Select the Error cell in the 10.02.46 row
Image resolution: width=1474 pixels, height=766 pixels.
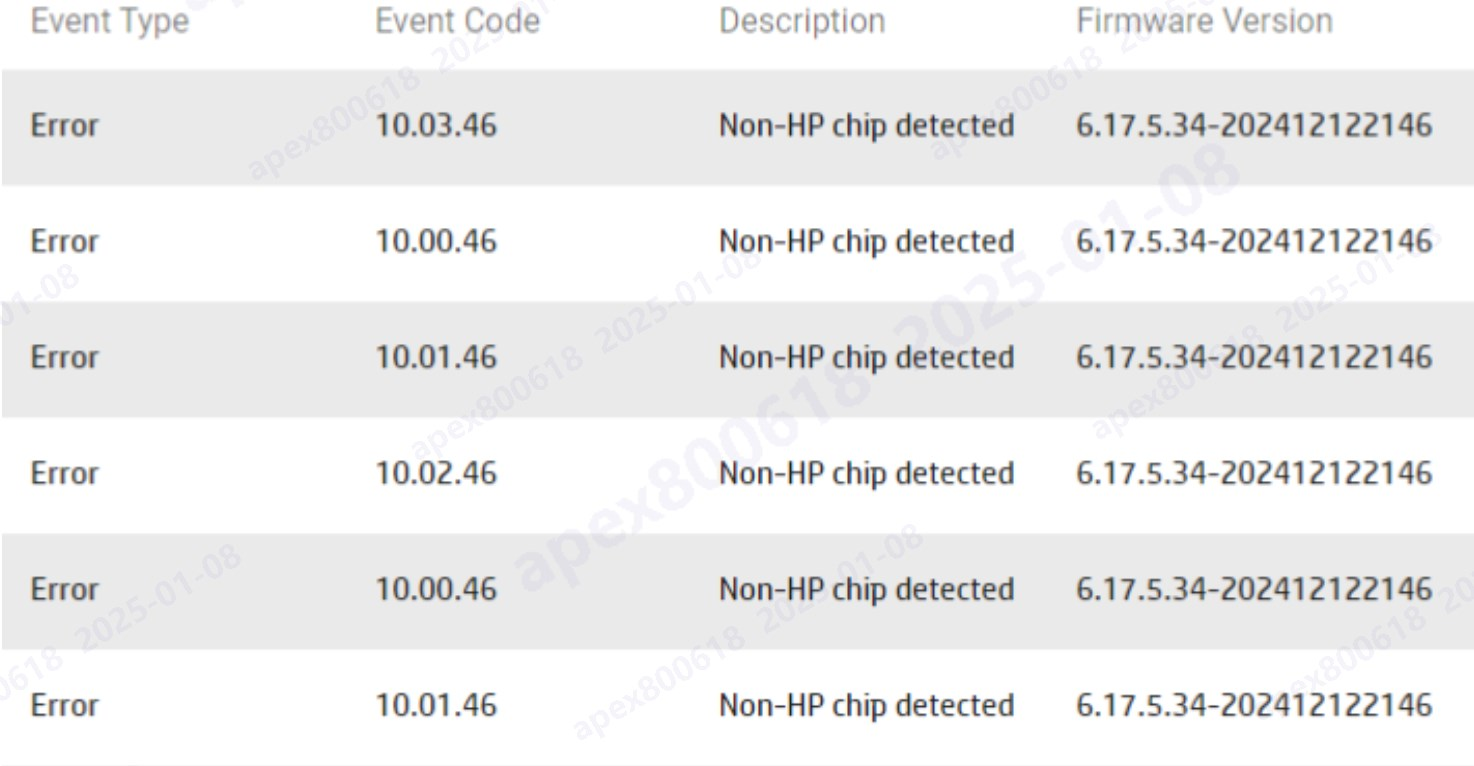(65, 473)
